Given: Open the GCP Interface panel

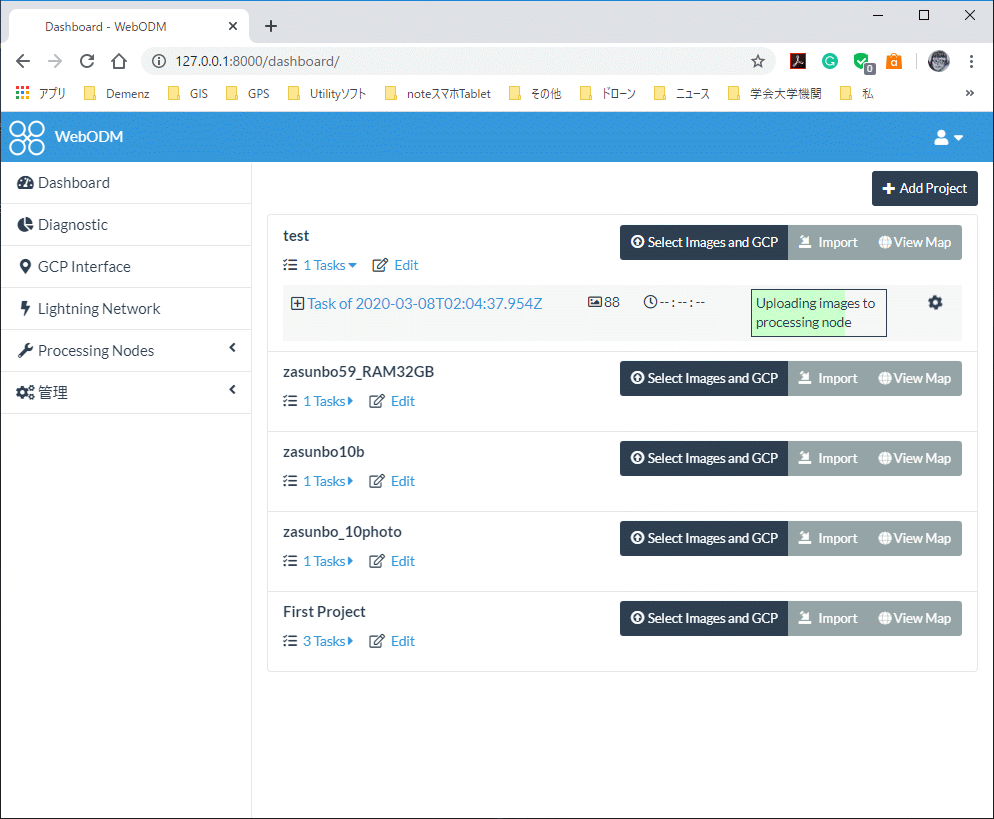Looking at the screenshot, I should coord(75,266).
